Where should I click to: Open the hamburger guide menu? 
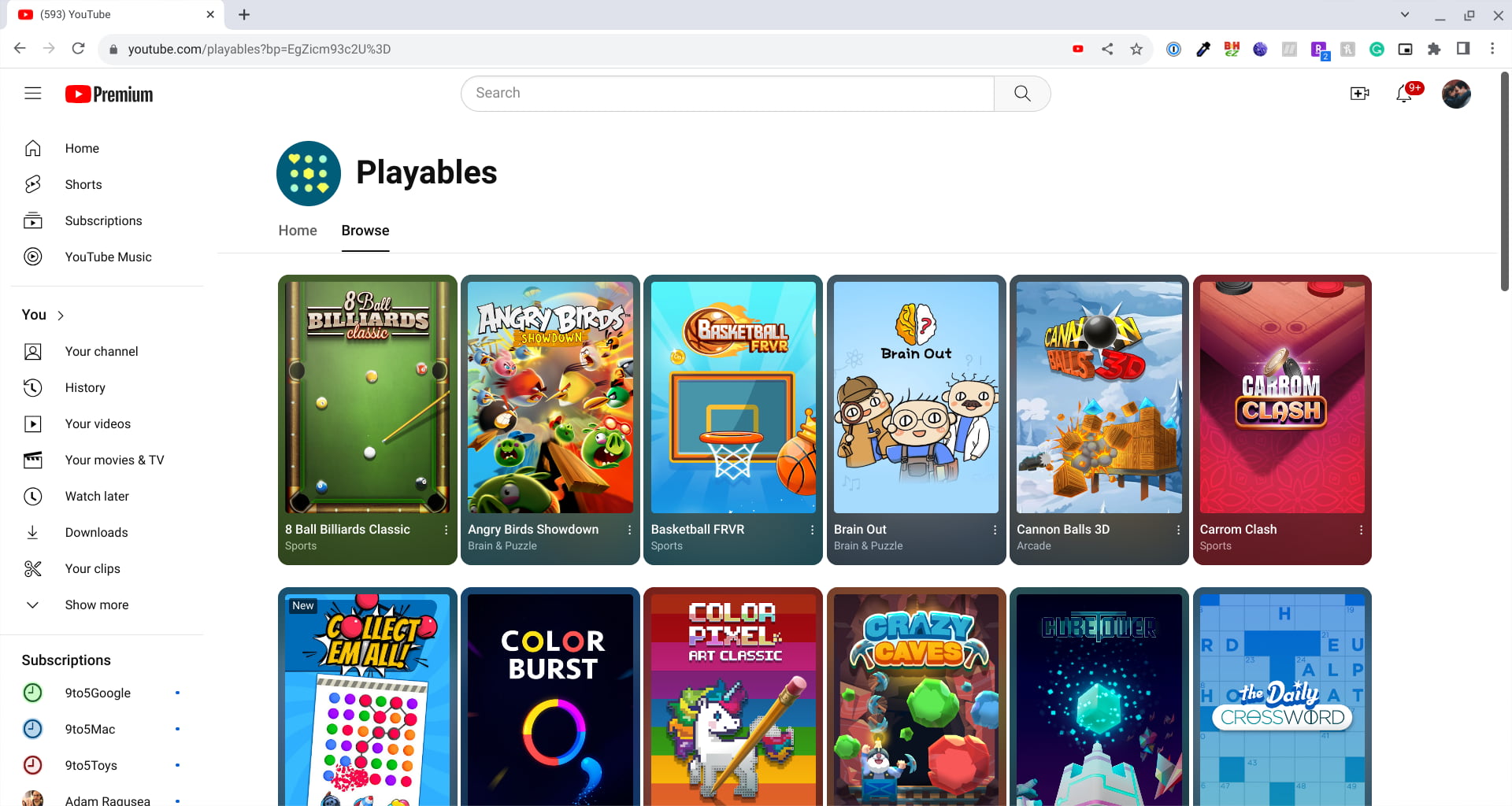coord(32,93)
